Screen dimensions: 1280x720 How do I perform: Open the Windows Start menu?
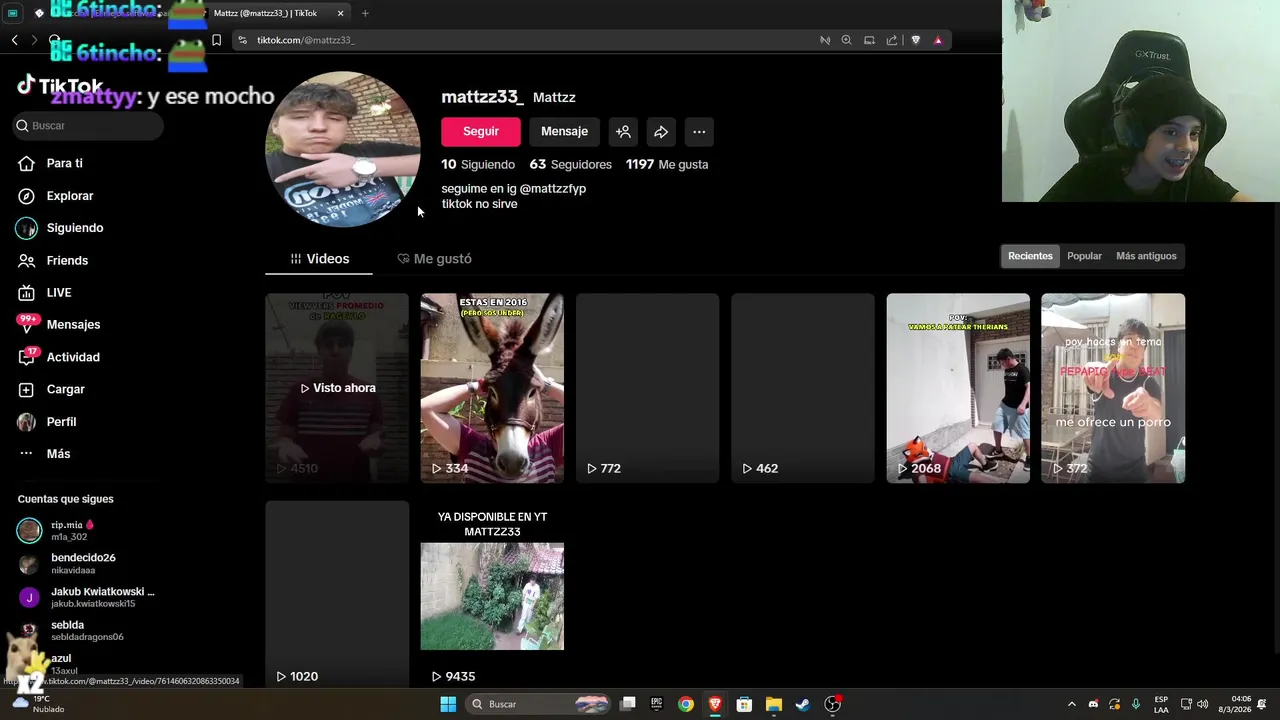tap(448, 704)
